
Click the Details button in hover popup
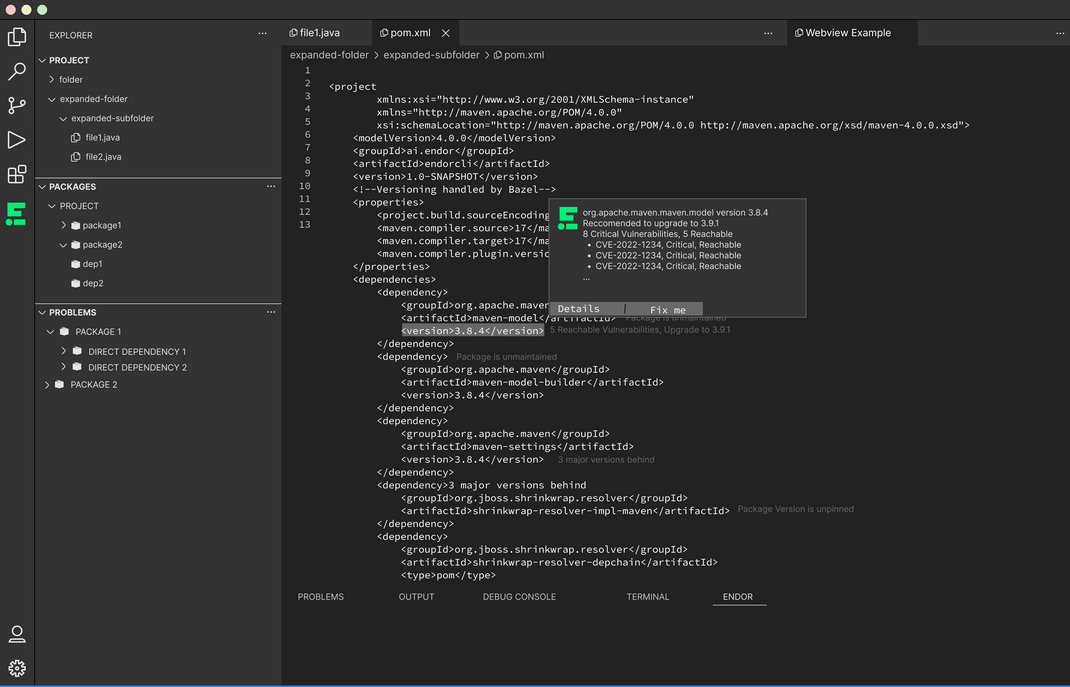(579, 309)
